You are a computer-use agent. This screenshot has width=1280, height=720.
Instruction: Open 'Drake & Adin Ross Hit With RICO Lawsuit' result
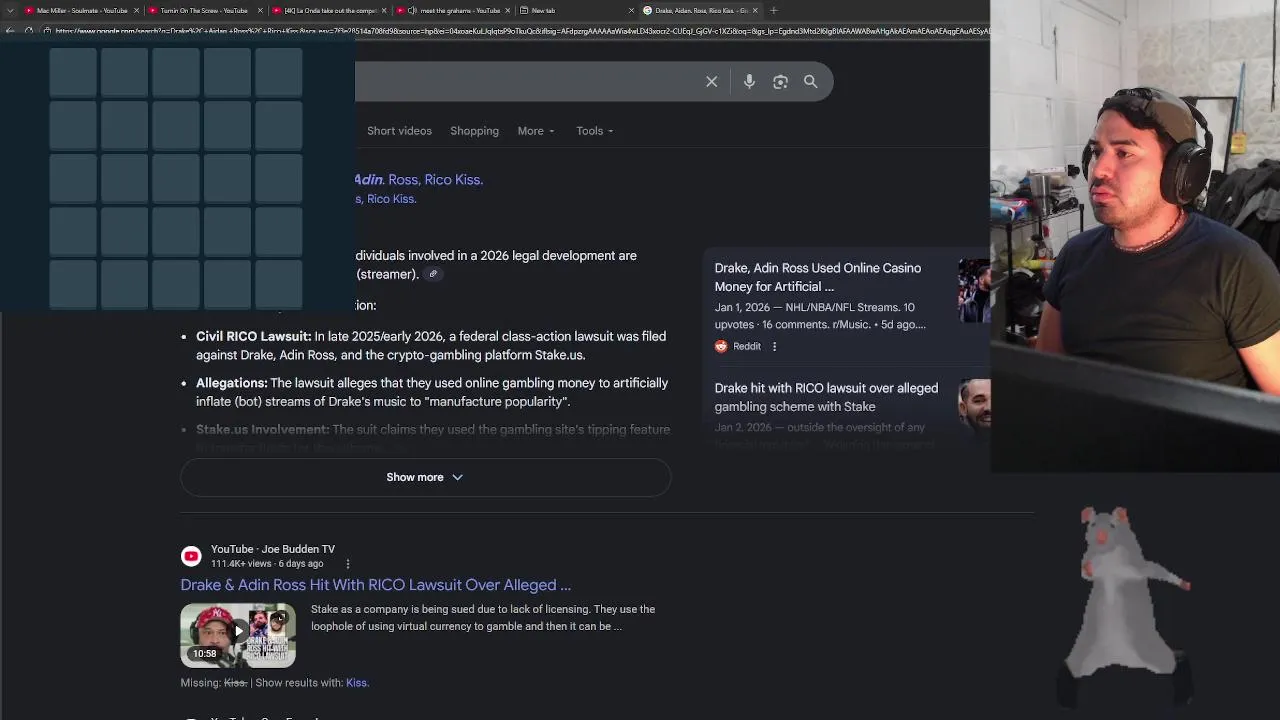376,585
